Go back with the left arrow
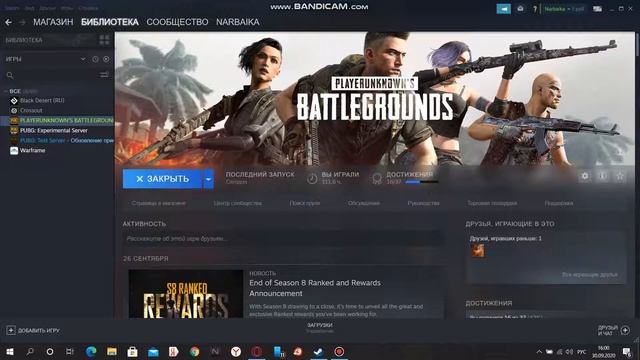This screenshot has width=640, height=360. pos(9,22)
